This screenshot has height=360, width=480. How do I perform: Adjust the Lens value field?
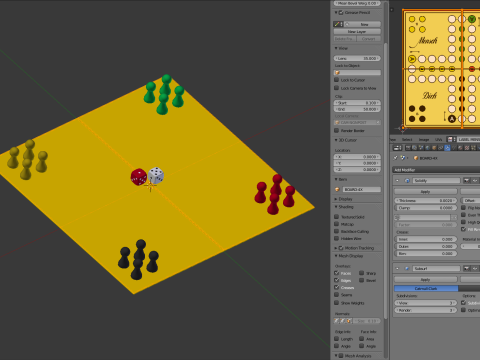(x=357, y=58)
